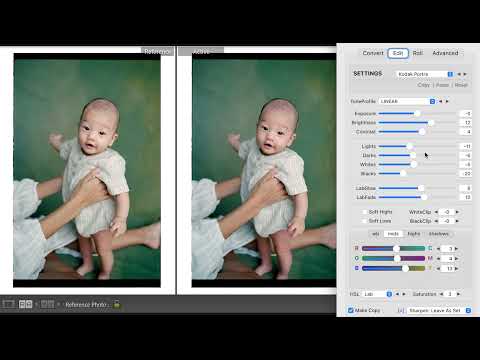Select the mids color balance tab

coord(393,234)
